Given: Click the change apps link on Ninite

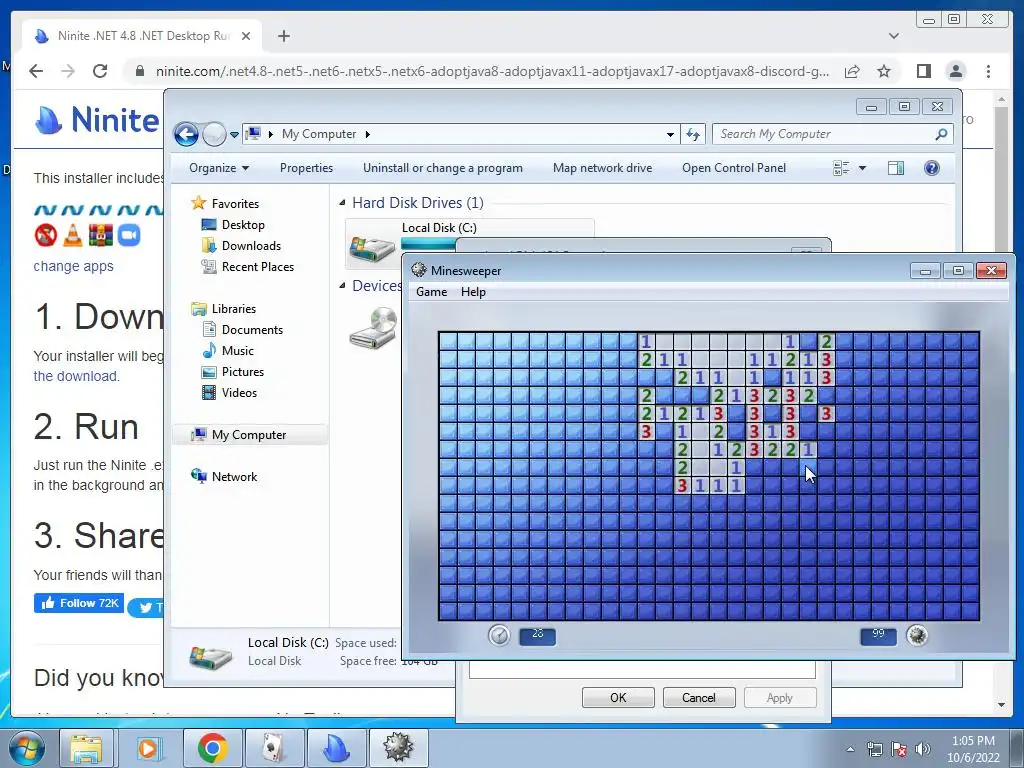Looking at the screenshot, I should click(73, 266).
